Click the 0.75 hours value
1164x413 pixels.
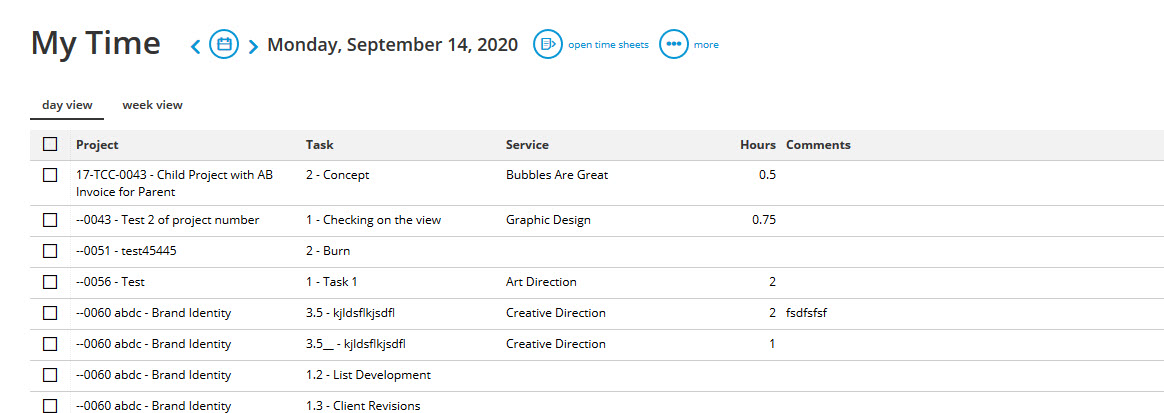point(764,220)
